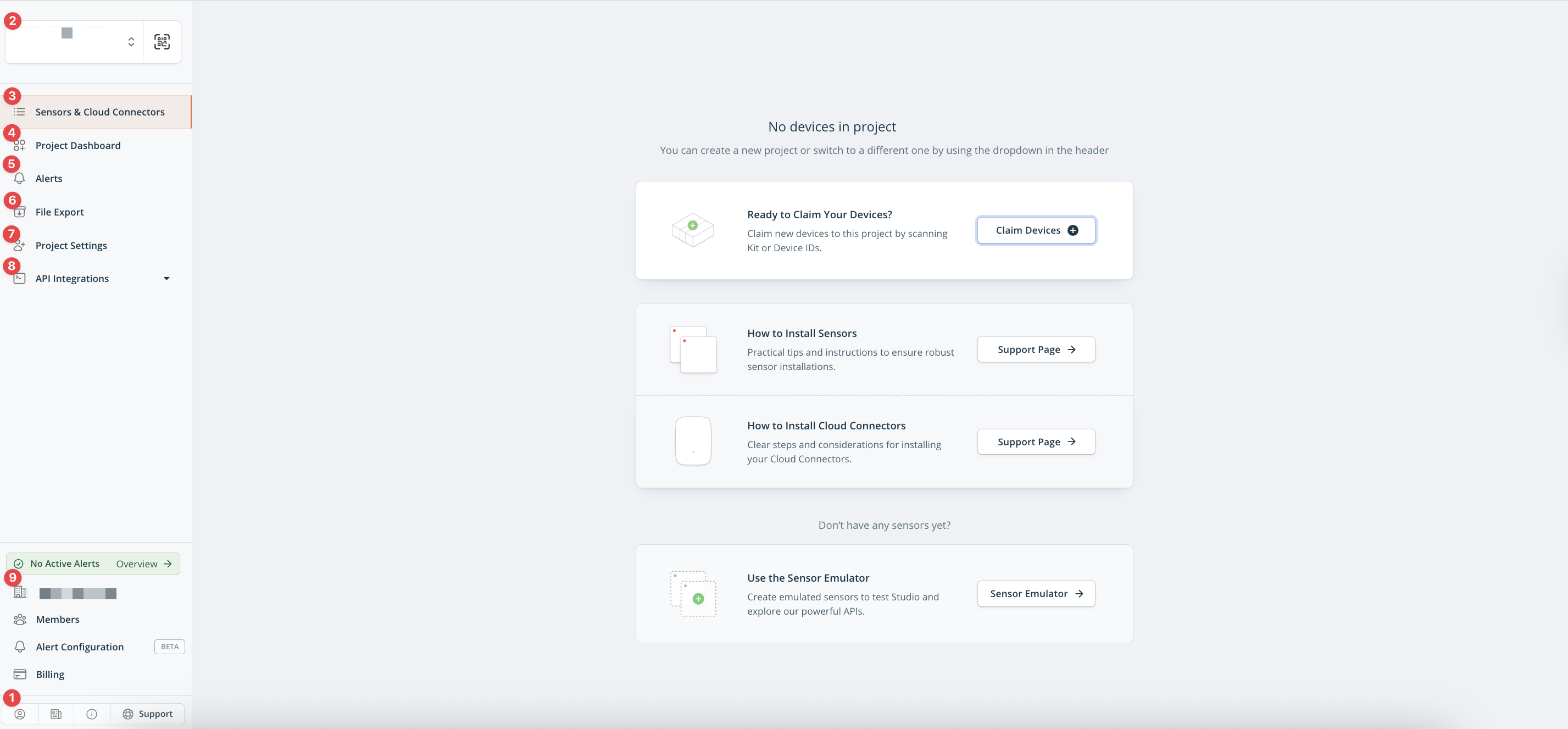Click the Billing credit card icon
This screenshot has height=729, width=1568.
pyautogui.click(x=20, y=674)
